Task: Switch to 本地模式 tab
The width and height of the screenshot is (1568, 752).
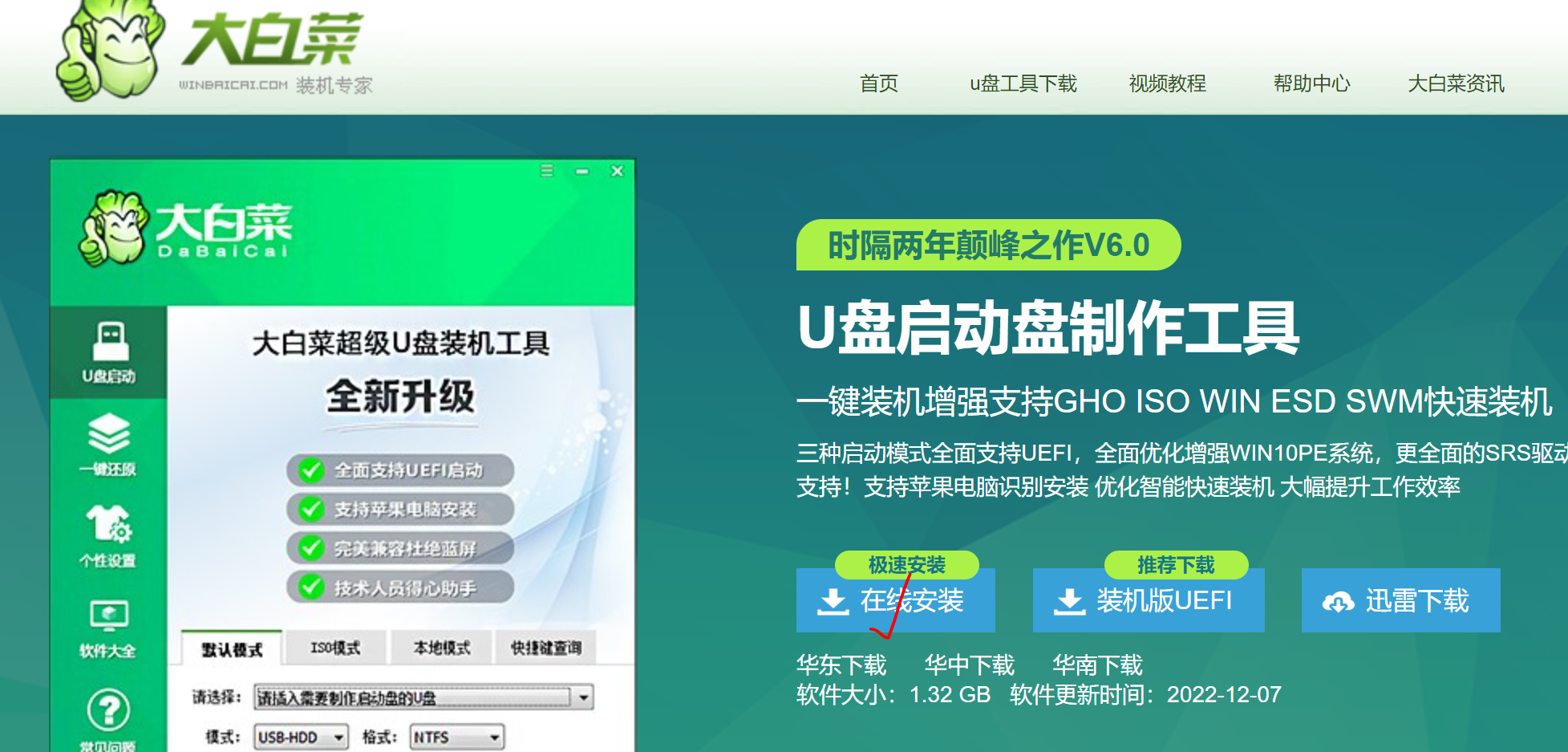Action: [x=442, y=648]
